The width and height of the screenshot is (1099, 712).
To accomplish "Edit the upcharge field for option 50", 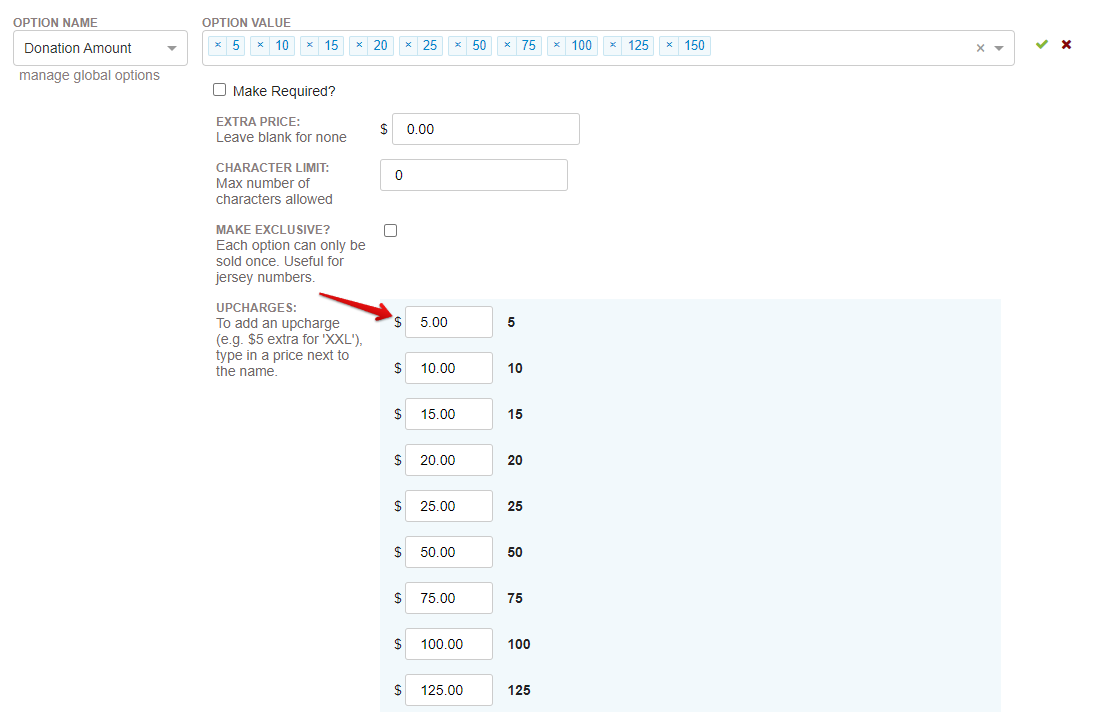I will 449,552.
